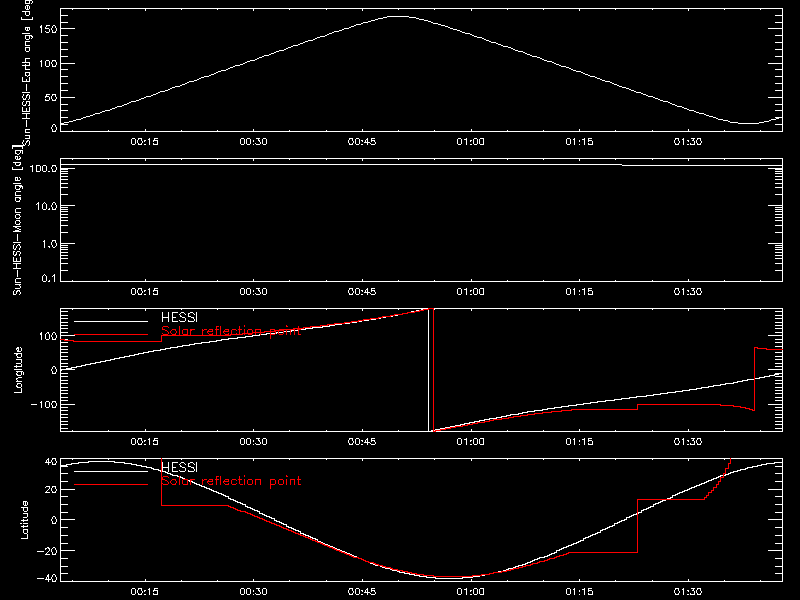Click the Sun-HESSI-Moon angle [deg] axis label
This screenshot has height=600, width=800.
tap(17, 220)
